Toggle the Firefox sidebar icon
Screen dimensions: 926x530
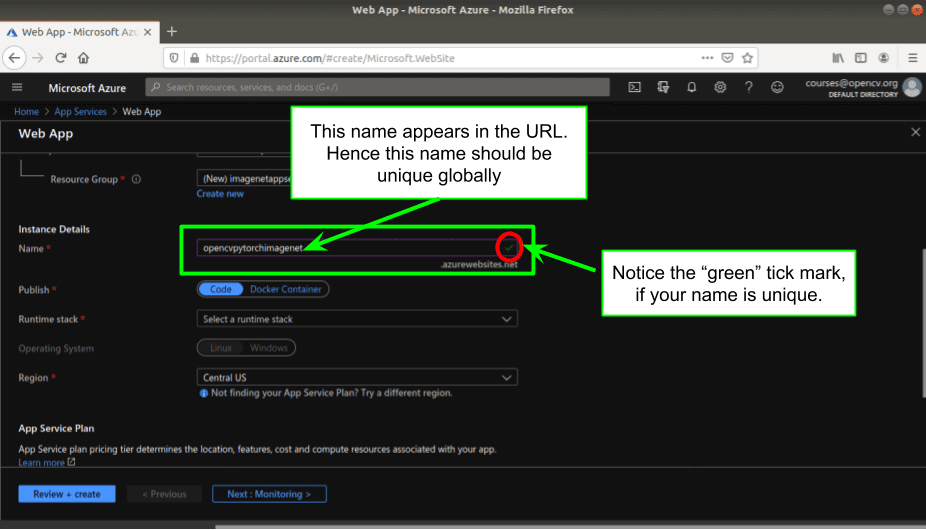coord(860,58)
